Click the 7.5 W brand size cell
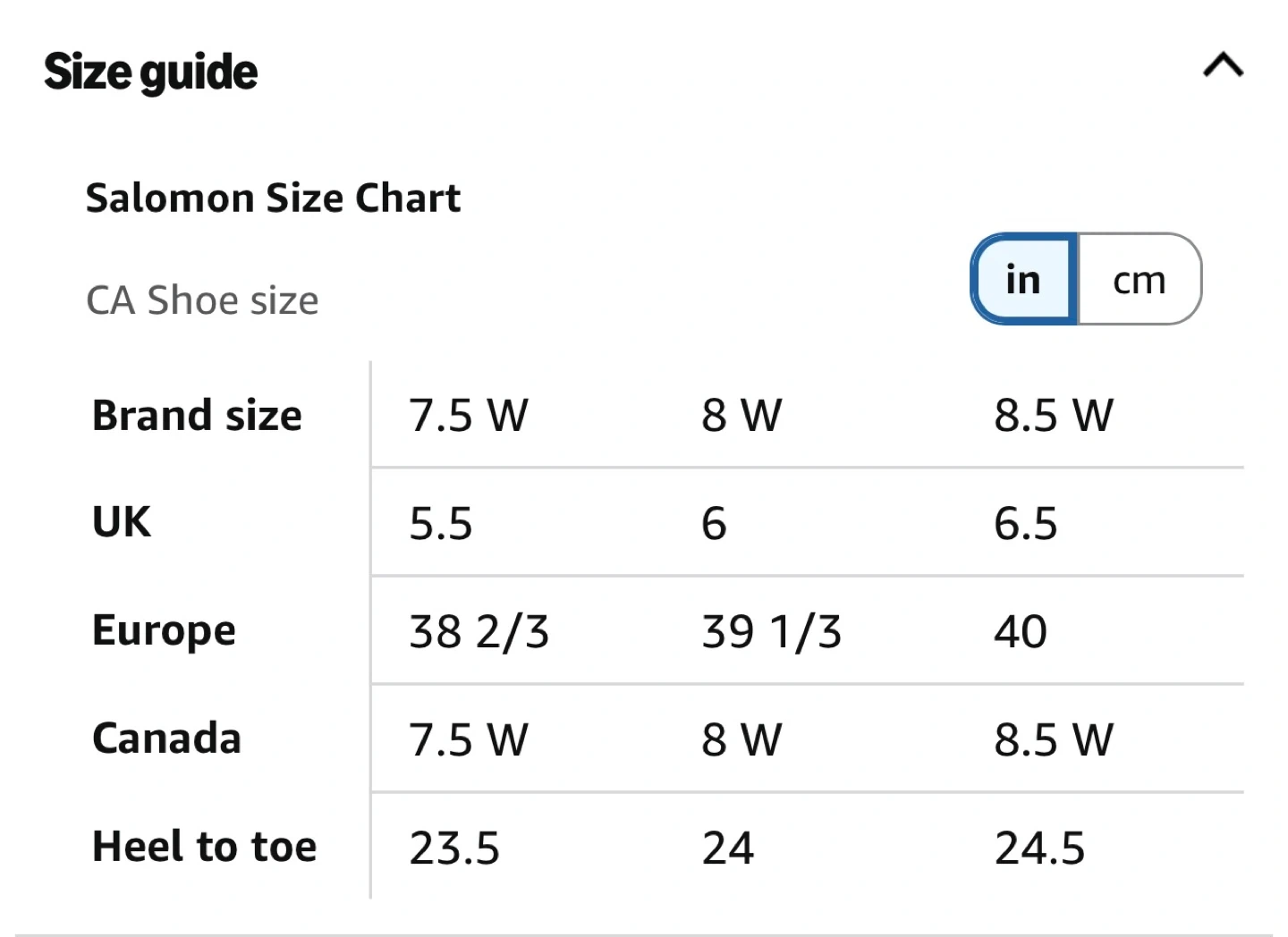 pyautogui.click(x=468, y=416)
